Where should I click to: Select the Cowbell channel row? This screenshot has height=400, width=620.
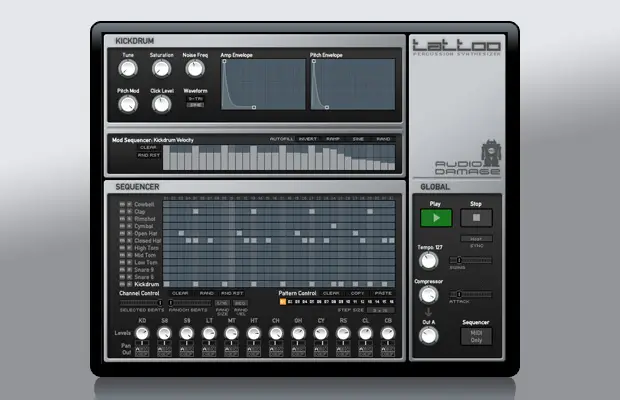(x=144, y=204)
